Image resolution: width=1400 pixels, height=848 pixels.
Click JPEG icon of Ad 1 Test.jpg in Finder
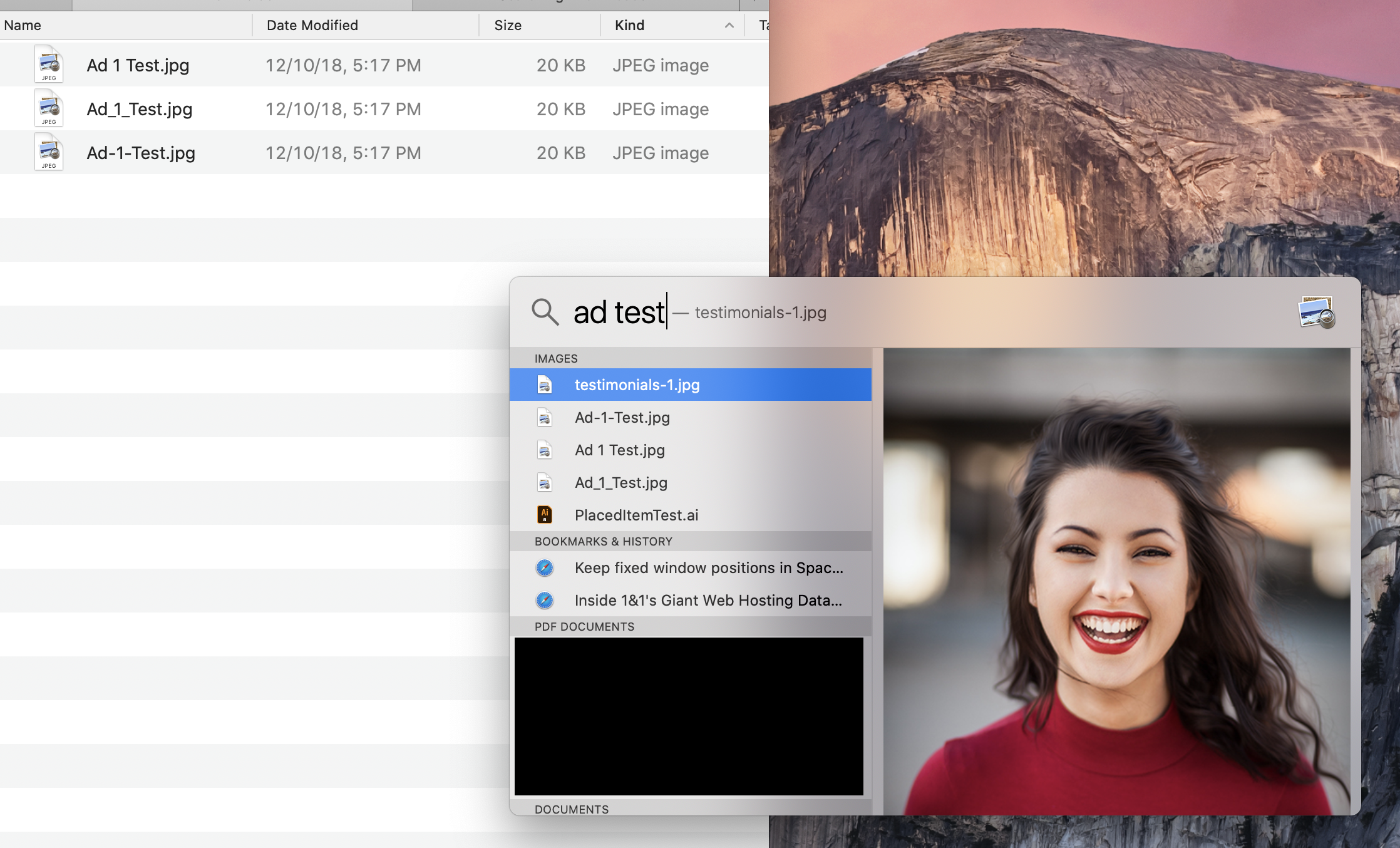49,65
